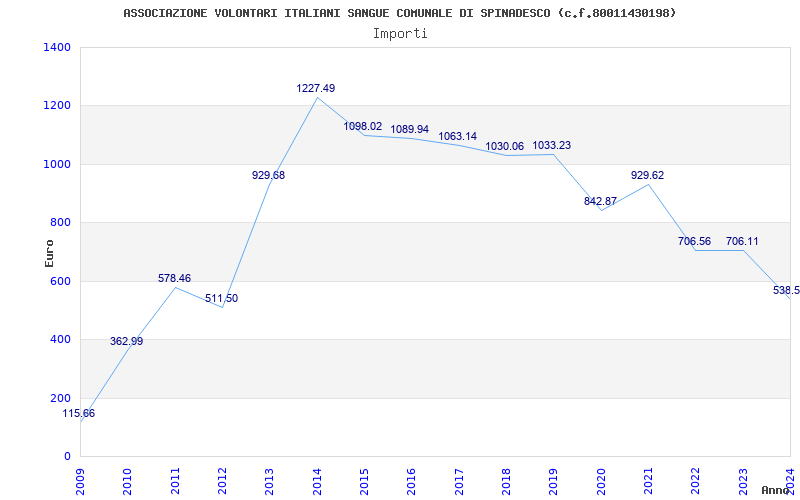Click the 2020 year axis label
Image resolution: width=800 pixels, height=500 pixels.
click(601, 481)
